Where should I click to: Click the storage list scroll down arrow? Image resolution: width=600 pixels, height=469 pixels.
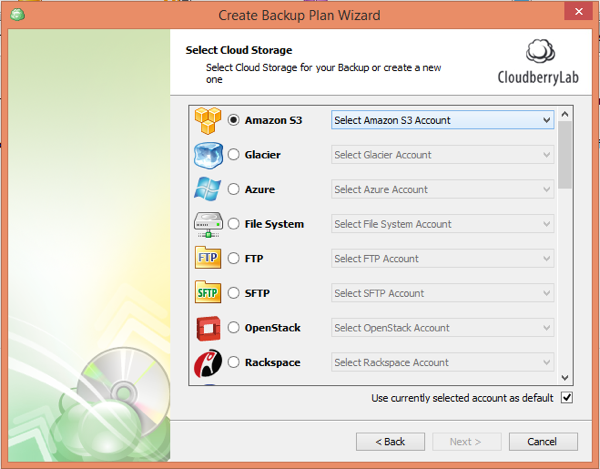pyautogui.click(x=565, y=378)
